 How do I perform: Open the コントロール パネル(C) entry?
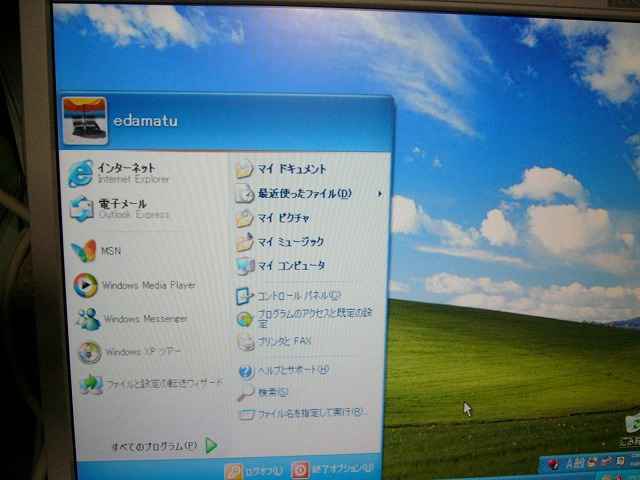pyautogui.click(x=299, y=296)
